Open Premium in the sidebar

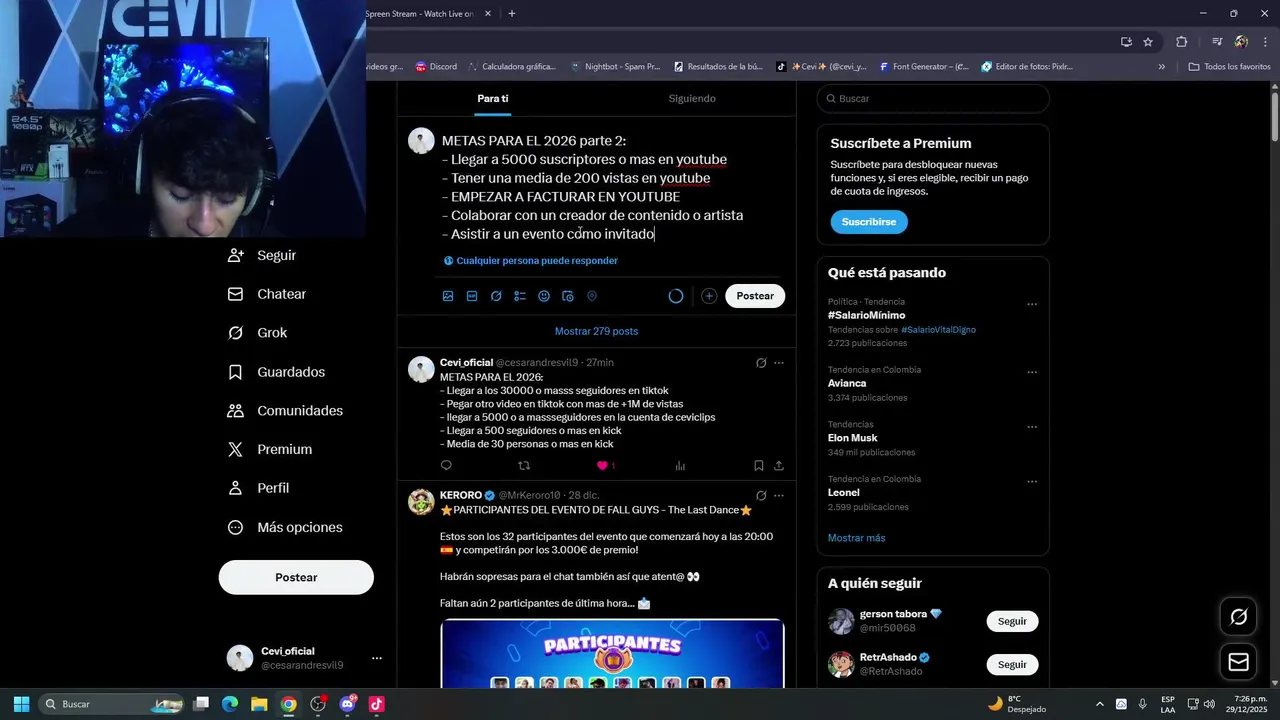270,450
